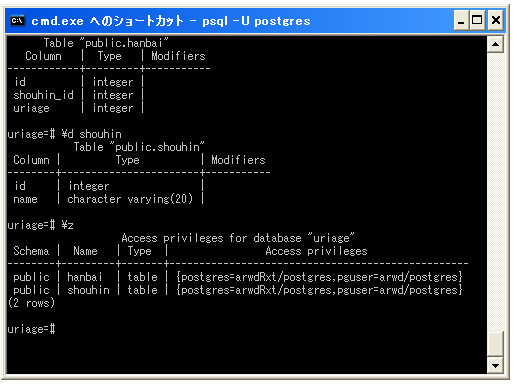The image size is (513, 385).
Task: Click the '(2 rows)' result text
Action: (31, 303)
